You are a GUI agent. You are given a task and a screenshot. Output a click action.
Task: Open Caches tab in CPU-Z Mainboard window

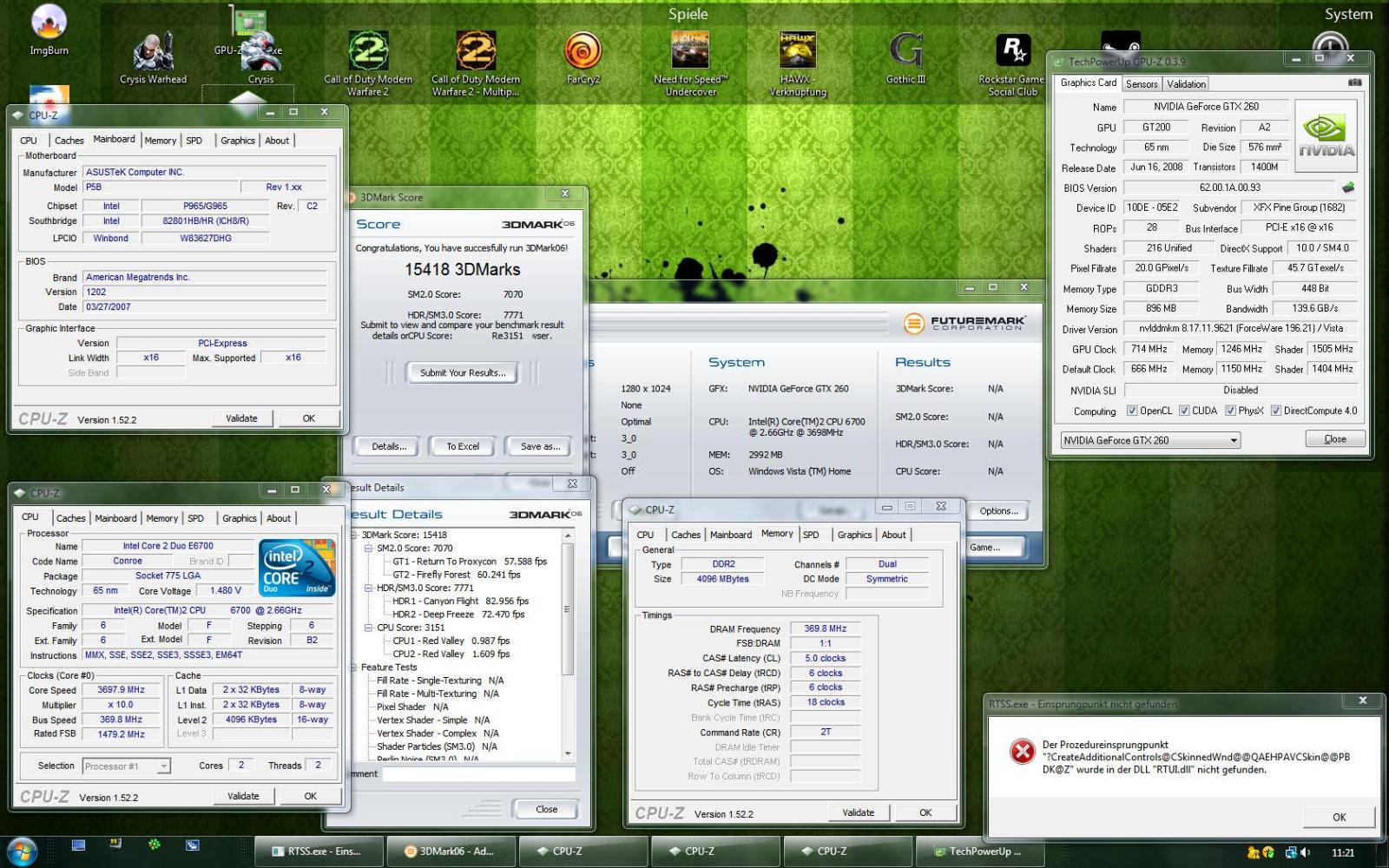pyautogui.click(x=69, y=141)
